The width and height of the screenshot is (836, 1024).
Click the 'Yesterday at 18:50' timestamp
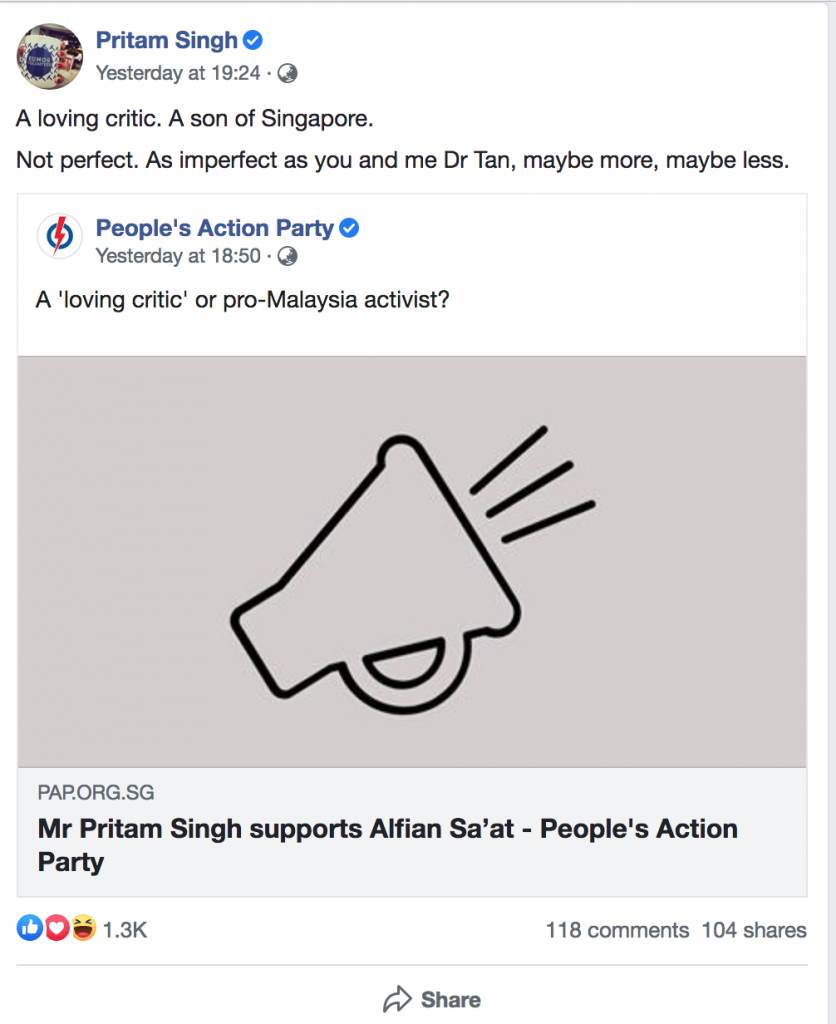coord(177,256)
